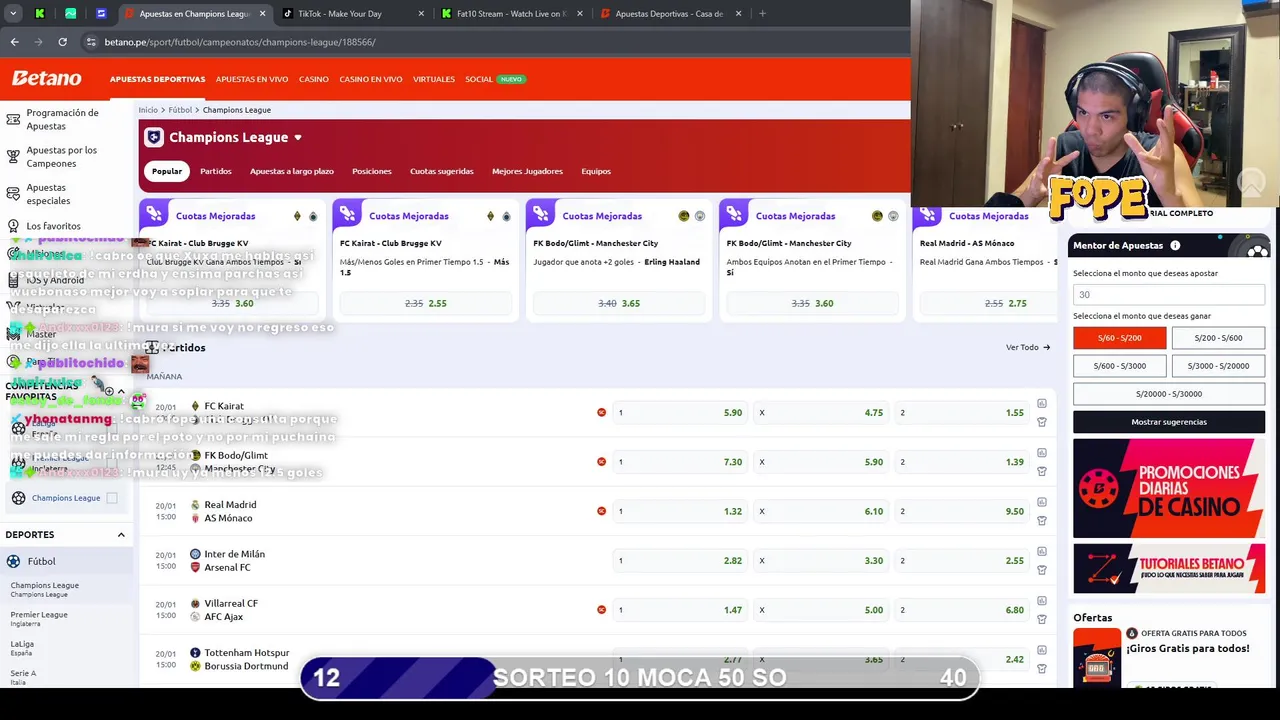Open stats icon for Inter de Milán match

1041,551
